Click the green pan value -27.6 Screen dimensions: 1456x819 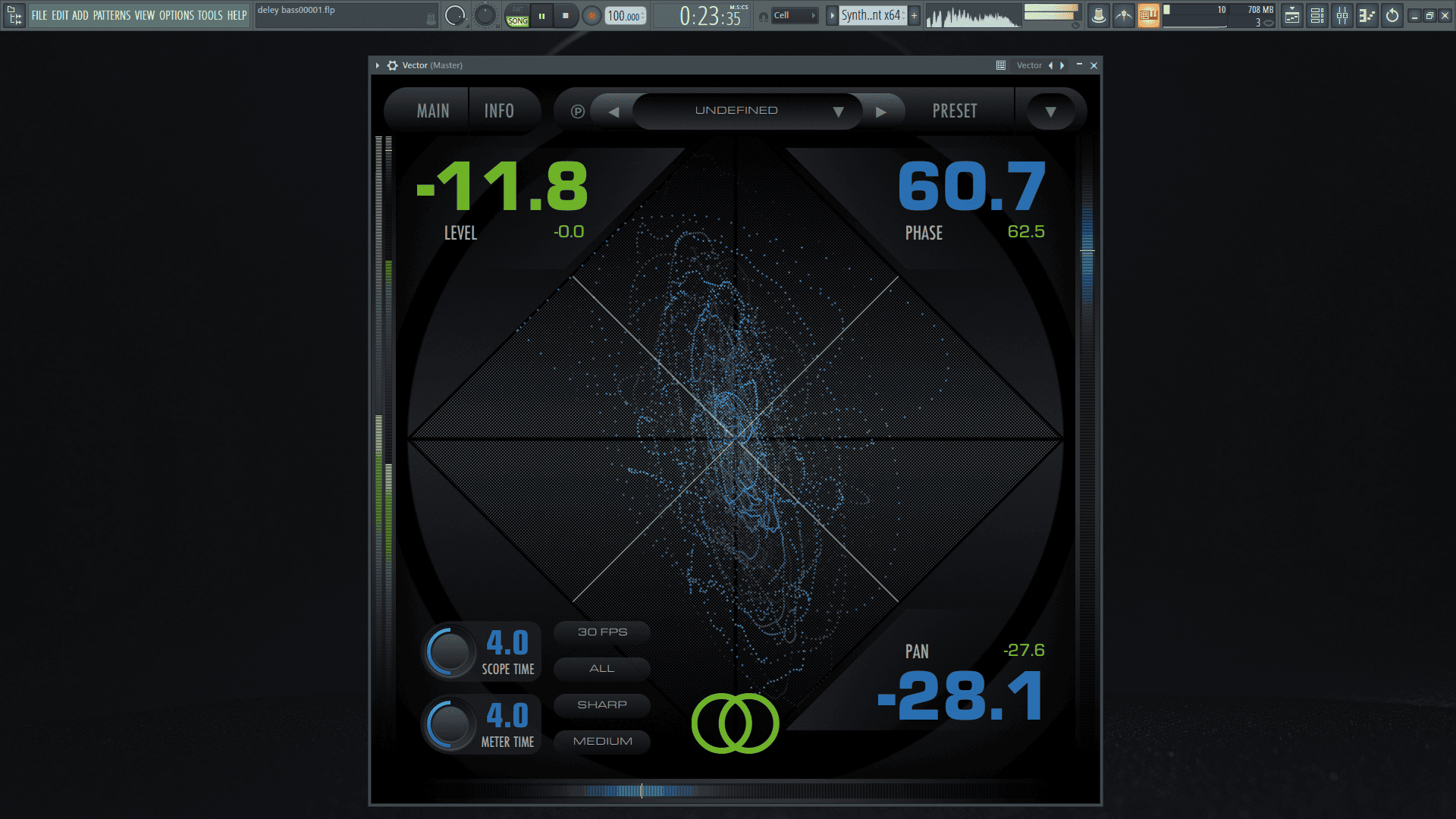tap(1024, 651)
